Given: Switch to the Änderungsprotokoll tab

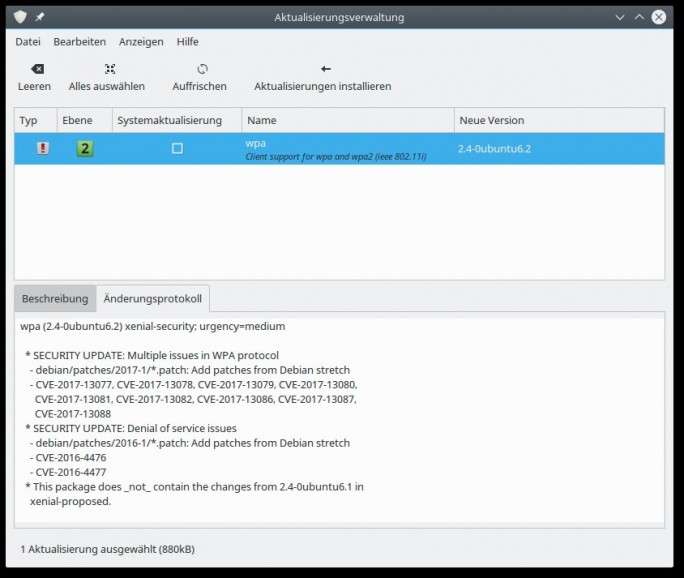Looking at the screenshot, I should (x=153, y=299).
